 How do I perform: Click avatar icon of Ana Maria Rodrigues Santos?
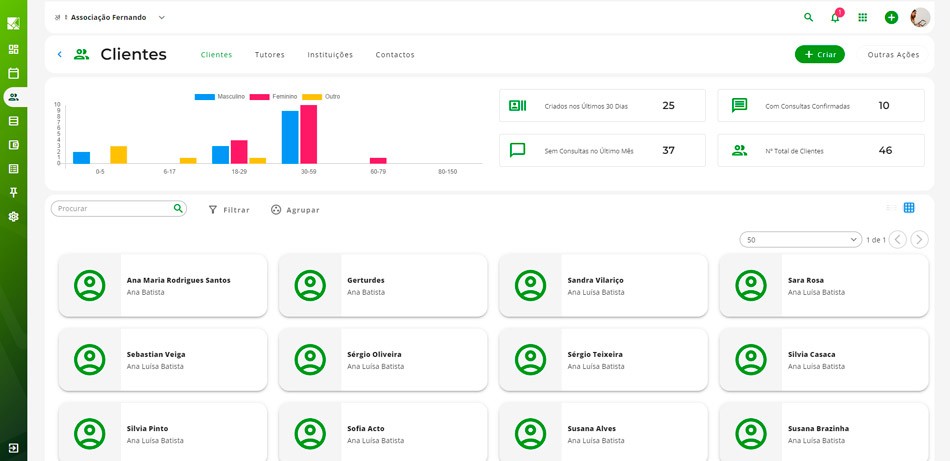[x=90, y=285]
